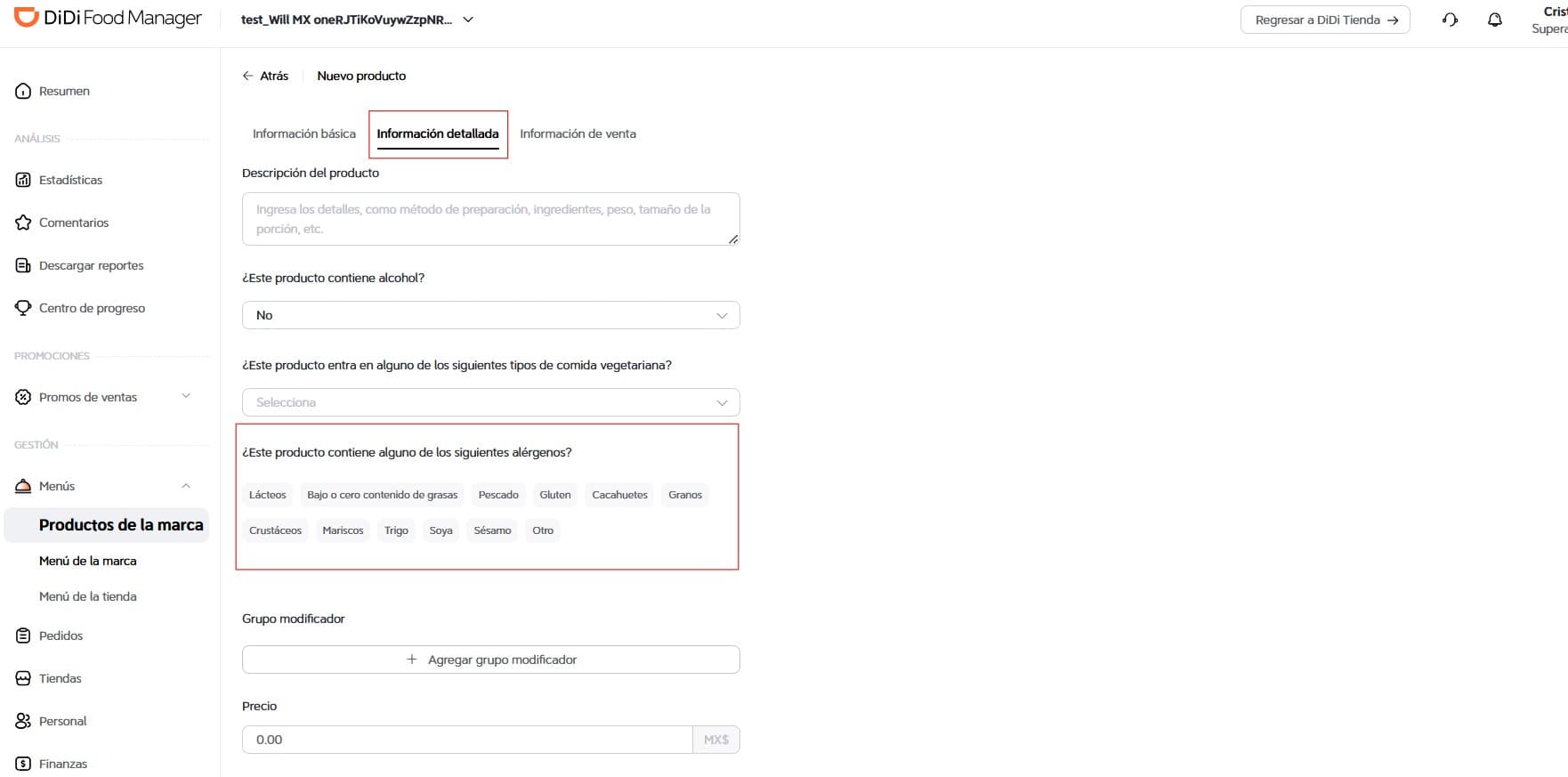
Task: Open Centro de progreso trophy icon
Action: pyautogui.click(x=23, y=308)
